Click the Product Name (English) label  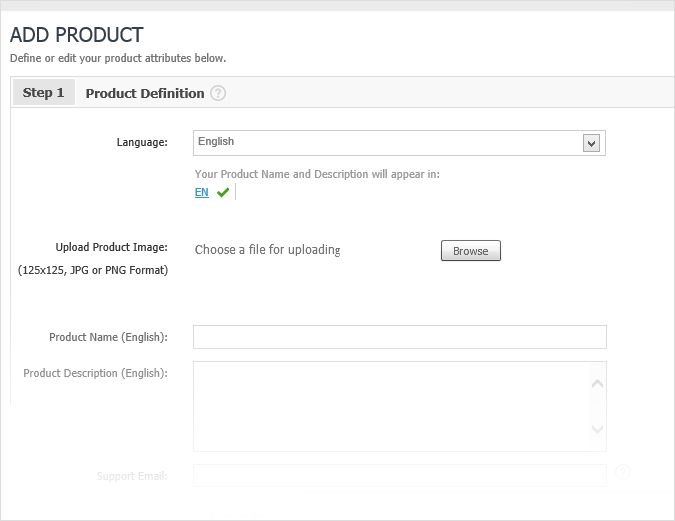[108, 337]
